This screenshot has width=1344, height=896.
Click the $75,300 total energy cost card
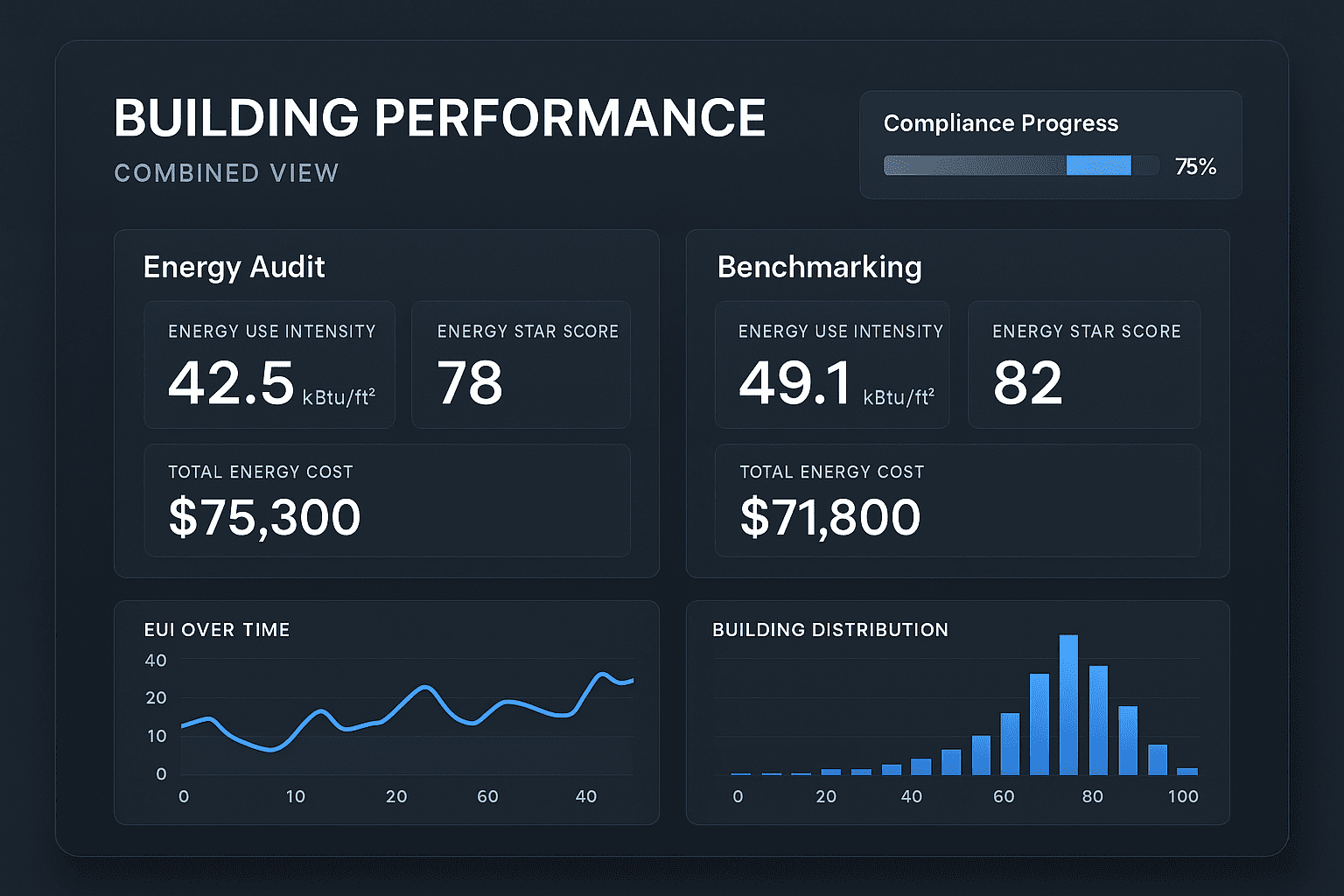[387, 500]
